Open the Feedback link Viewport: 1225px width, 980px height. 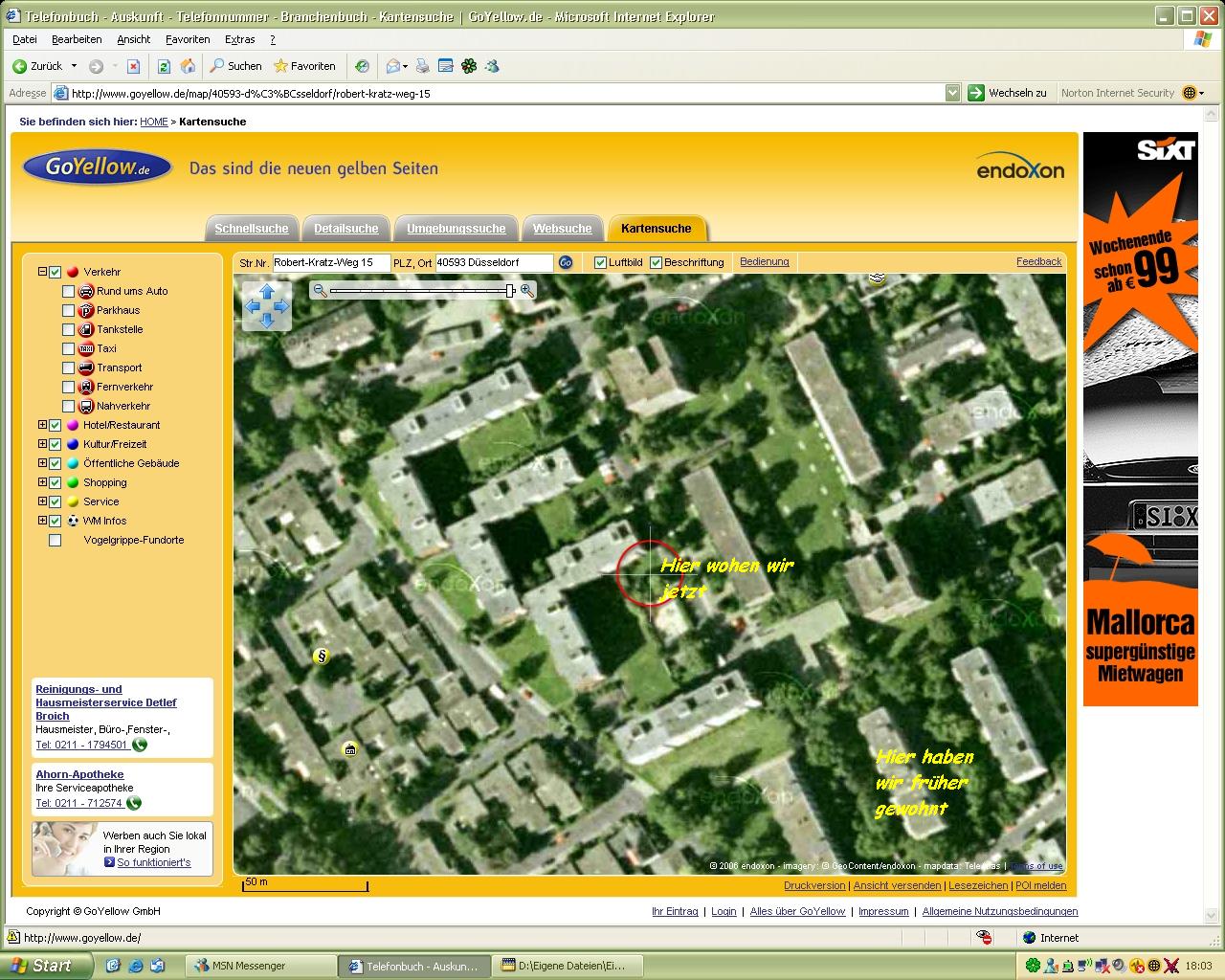[x=1038, y=261]
